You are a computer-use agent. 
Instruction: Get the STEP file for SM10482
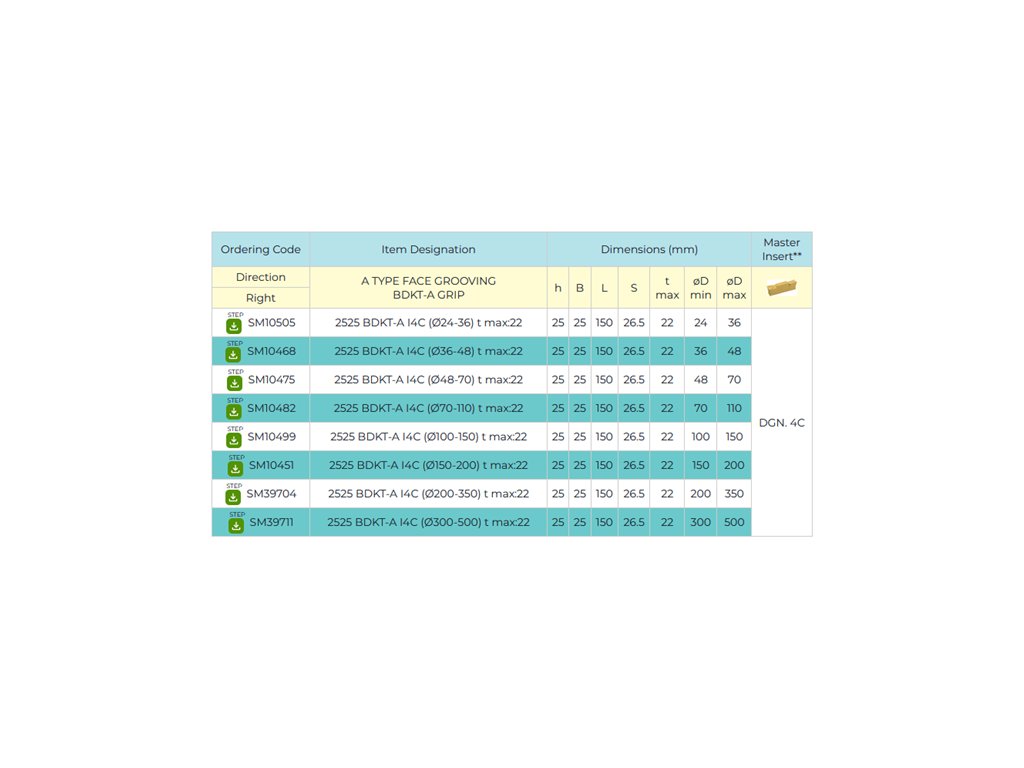[x=234, y=411]
